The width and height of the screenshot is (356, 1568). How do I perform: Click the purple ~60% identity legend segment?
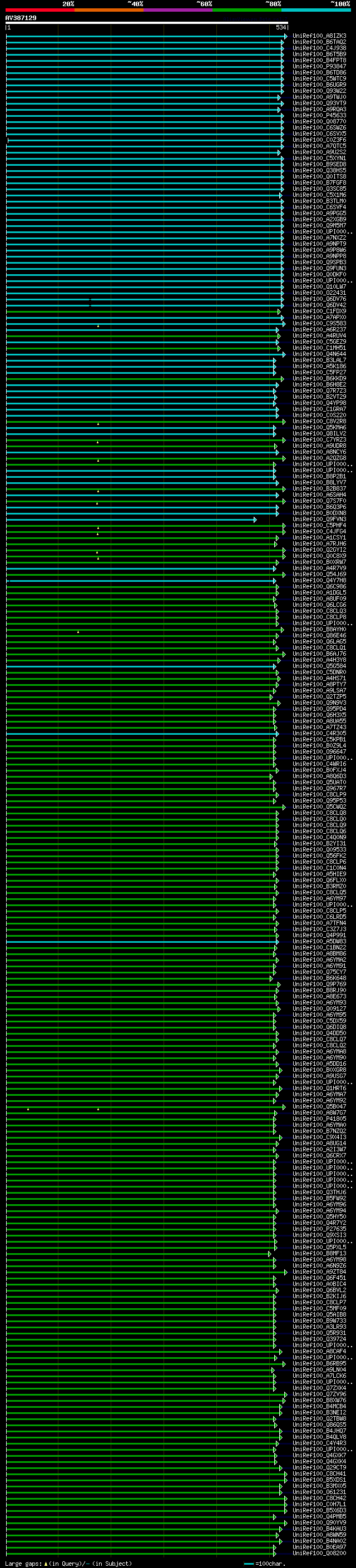click(x=179, y=10)
